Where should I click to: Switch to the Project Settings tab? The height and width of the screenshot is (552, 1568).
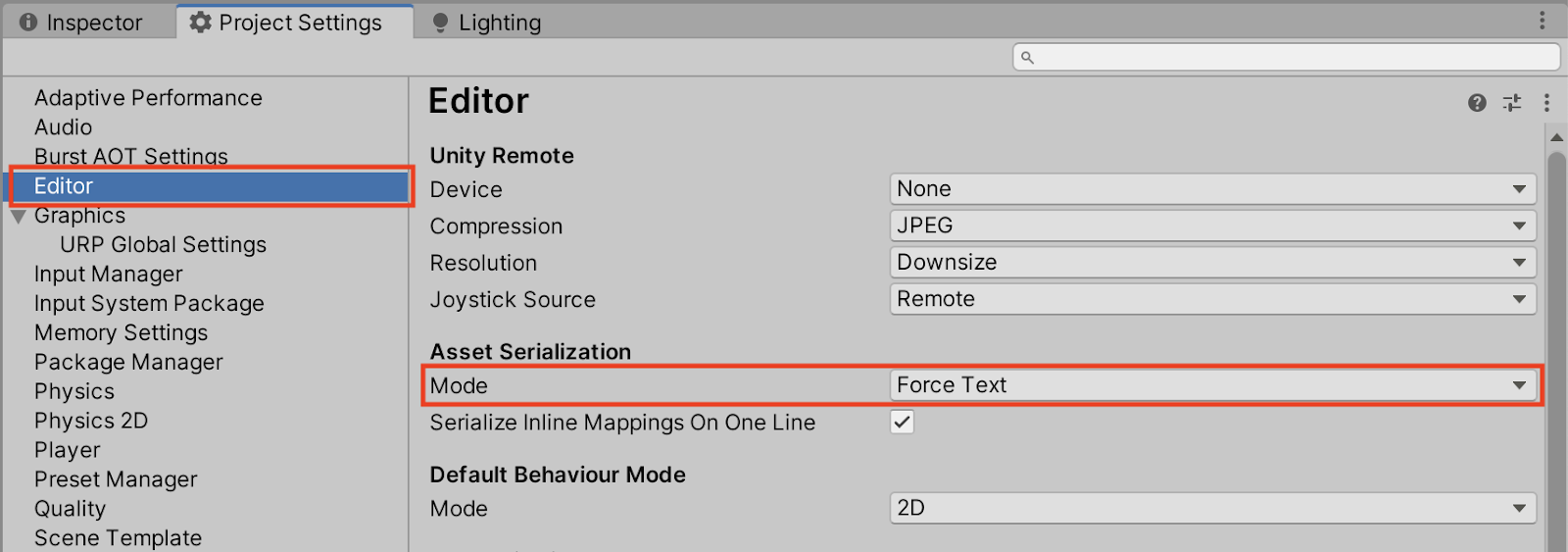point(294,22)
